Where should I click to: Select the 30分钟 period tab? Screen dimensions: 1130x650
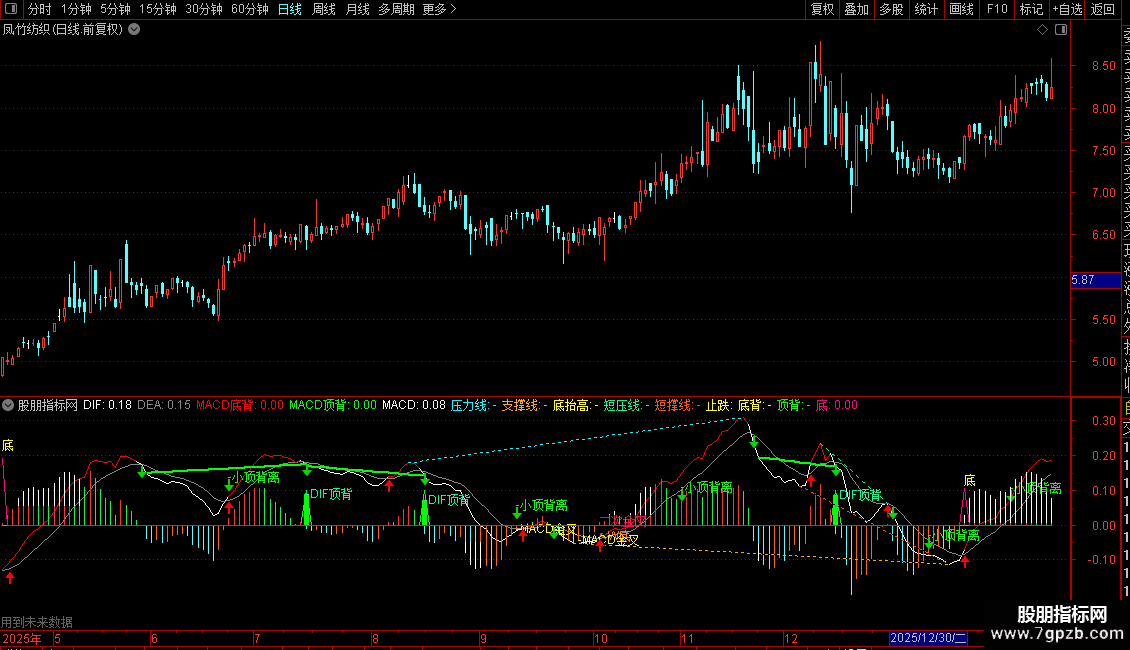coord(203,9)
